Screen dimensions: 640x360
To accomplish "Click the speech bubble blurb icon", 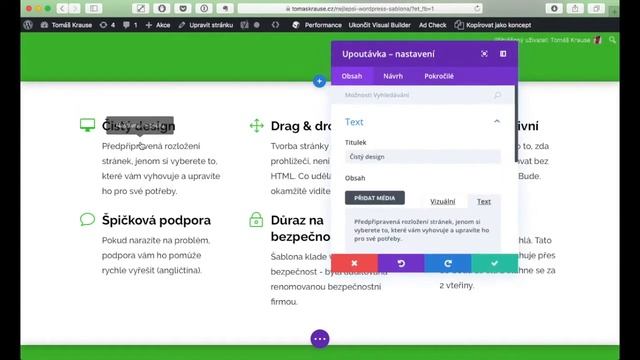I will tap(87, 219).
